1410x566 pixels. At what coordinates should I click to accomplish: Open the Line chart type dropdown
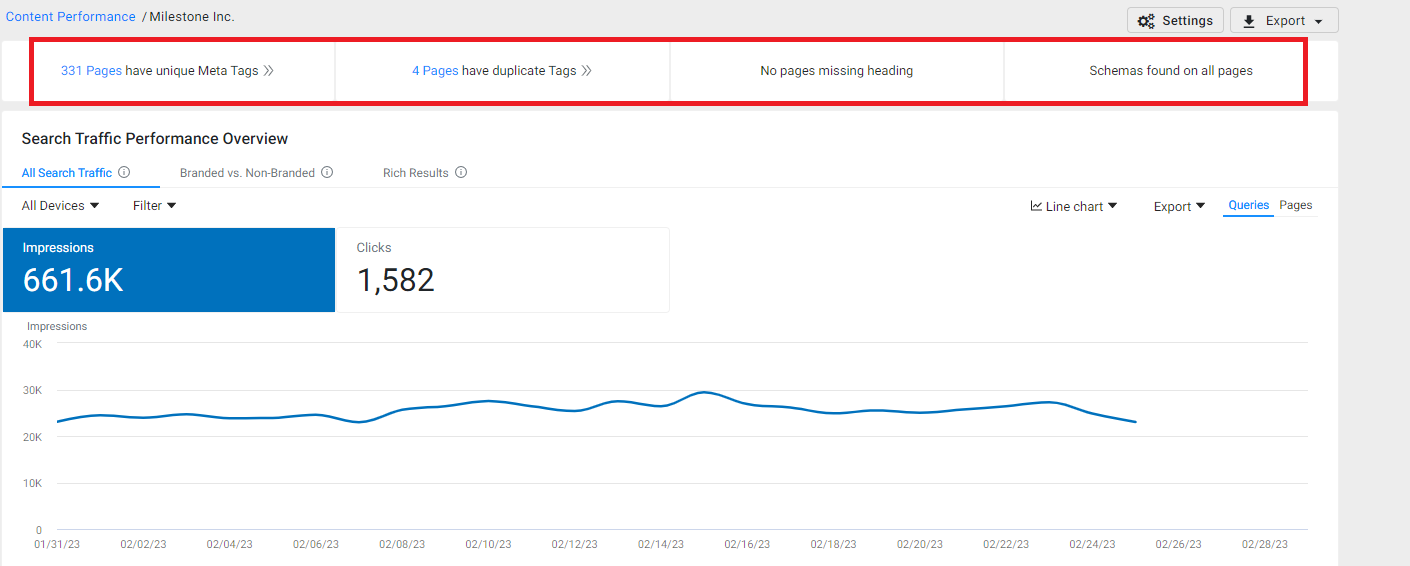[x=1074, y=206]
